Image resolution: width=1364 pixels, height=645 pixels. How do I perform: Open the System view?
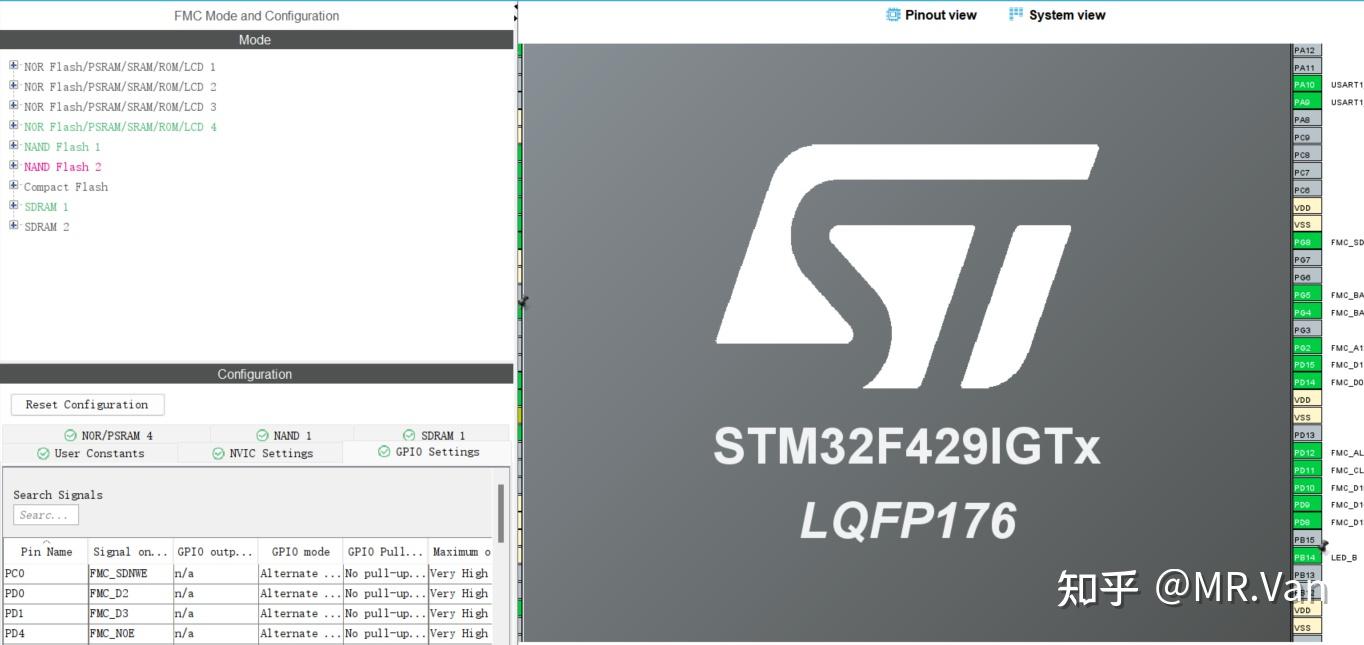(1056, 14)
